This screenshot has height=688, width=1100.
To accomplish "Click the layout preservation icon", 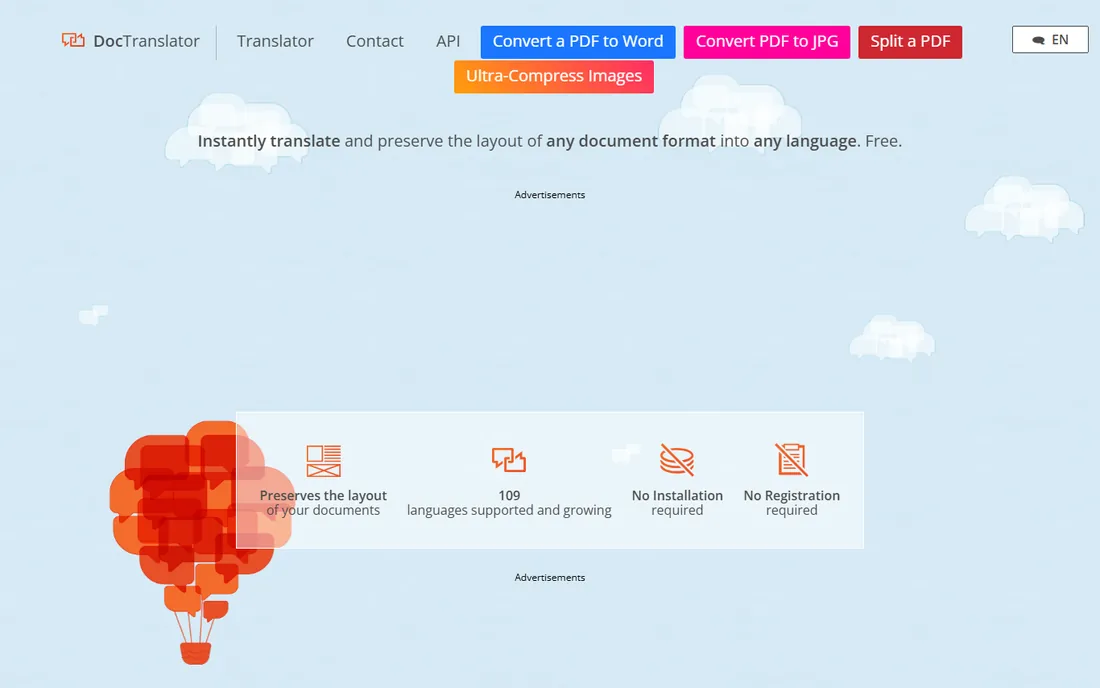I will [323, 461].
